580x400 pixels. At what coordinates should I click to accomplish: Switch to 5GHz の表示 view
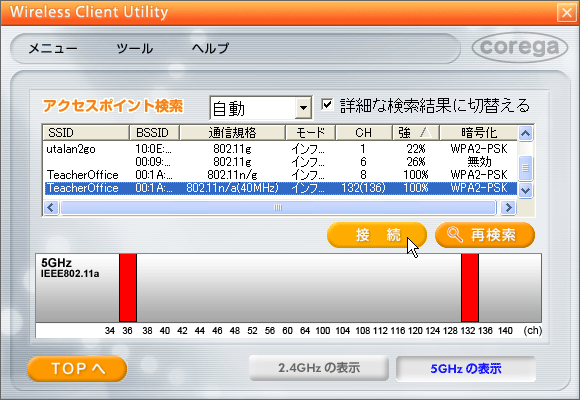[x=466, y=369]
